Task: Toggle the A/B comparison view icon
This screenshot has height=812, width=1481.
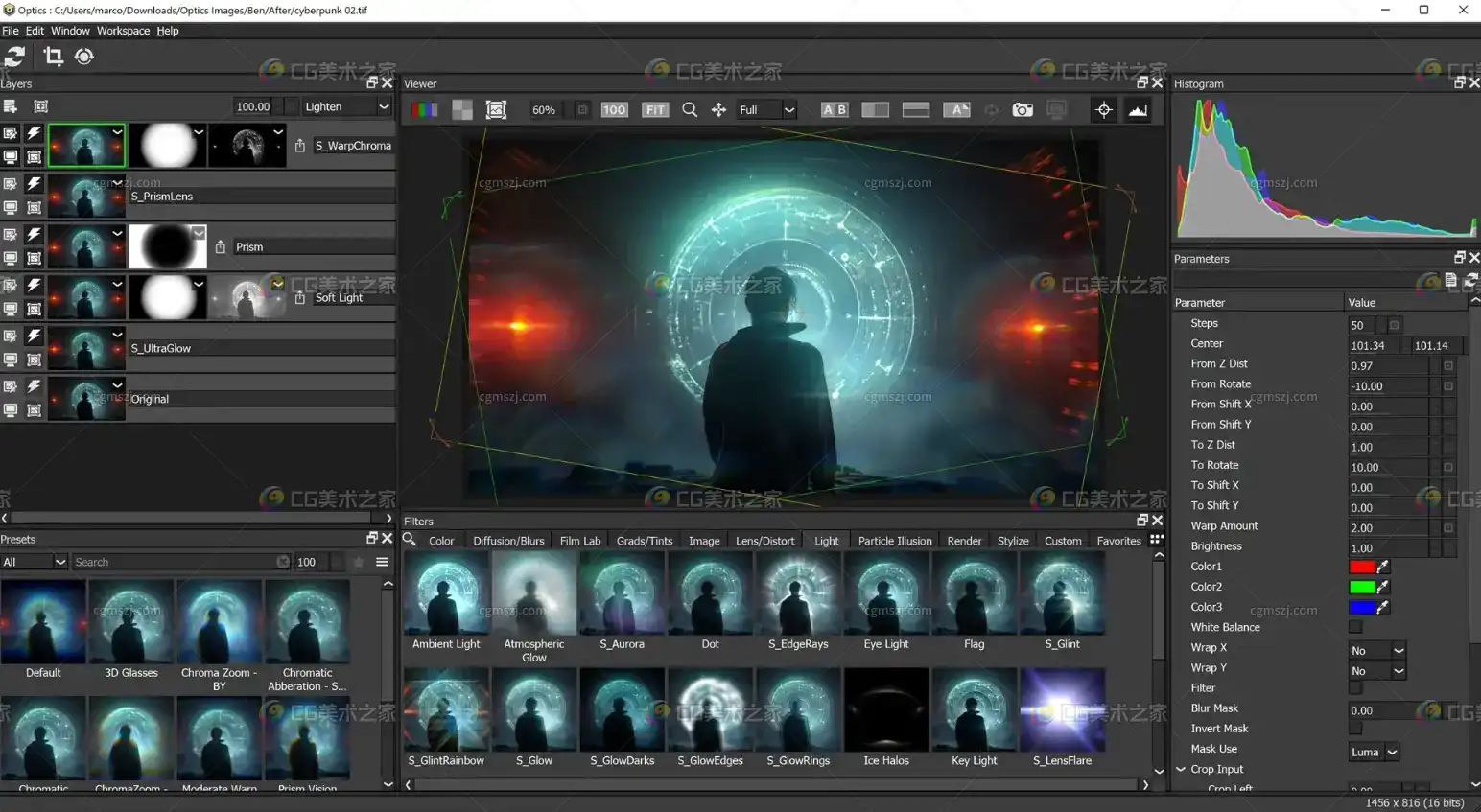Action: coord(835,110)
